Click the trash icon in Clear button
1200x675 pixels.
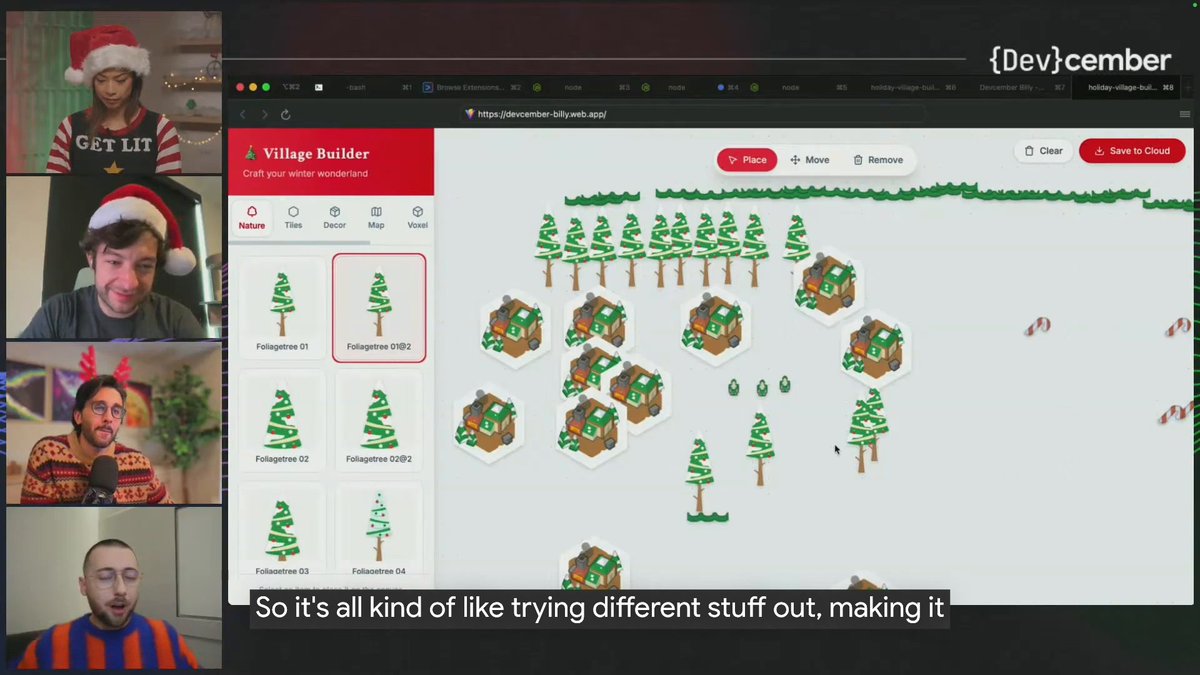point(1029,151)
